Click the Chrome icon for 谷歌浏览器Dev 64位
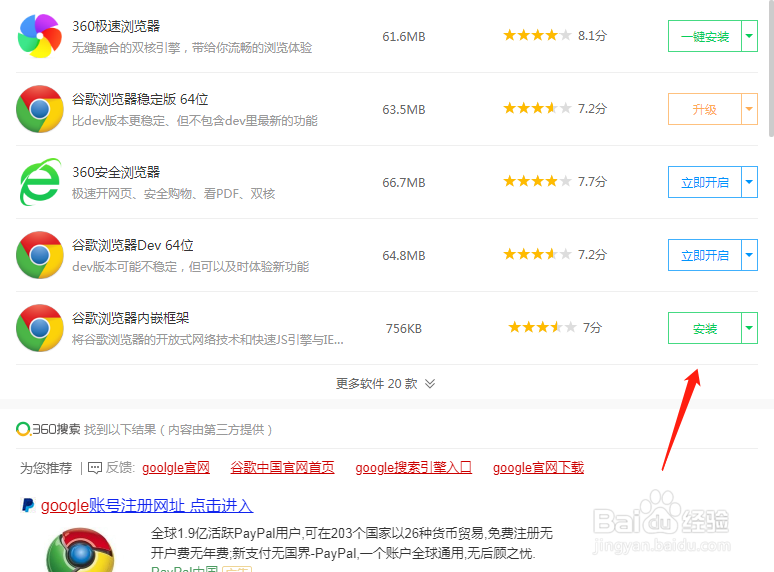Viewport: 774px width, 572px height. tap(40, 255)
